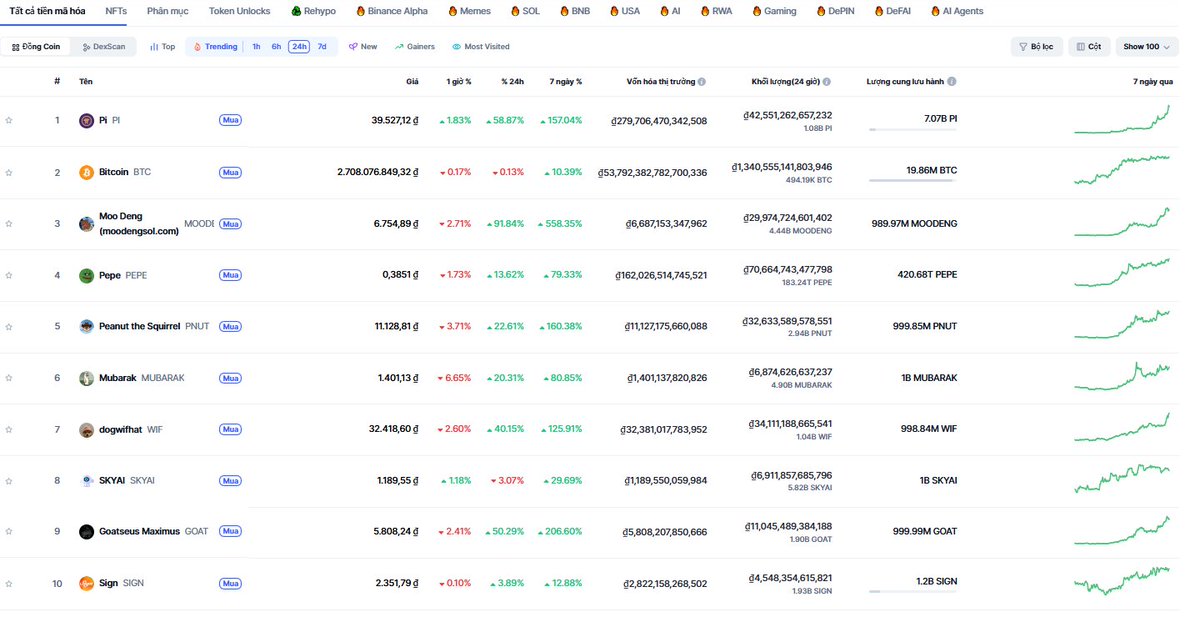The image size is (1200, 617).
Task: Sort by the Tên name column
Action: click(x=86, y=82)
